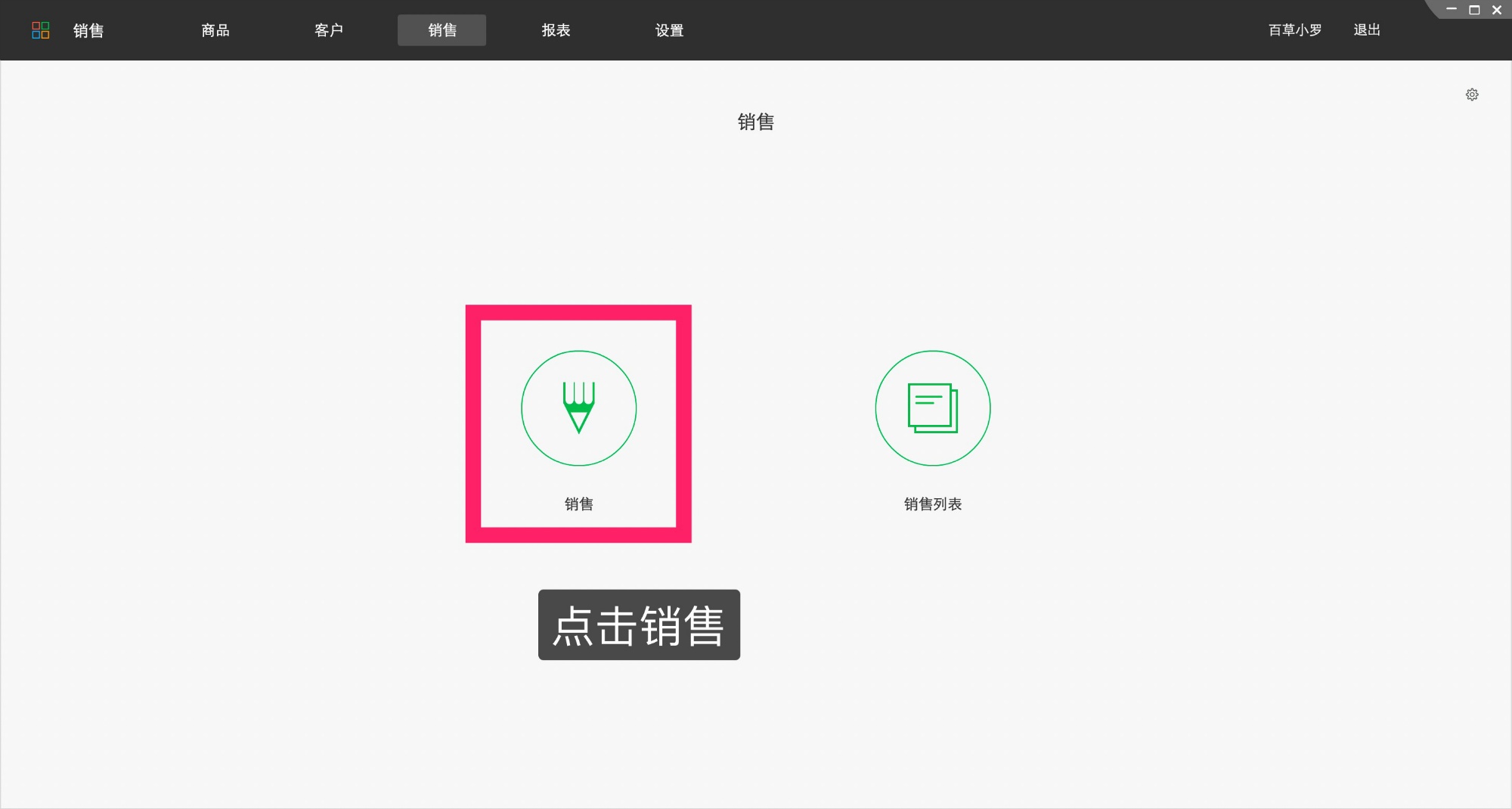Dismiss the 点击销售 tooltip
The width and height of the screenshot is (1512, 809).
pyautogui.click(x=639, y=625)
